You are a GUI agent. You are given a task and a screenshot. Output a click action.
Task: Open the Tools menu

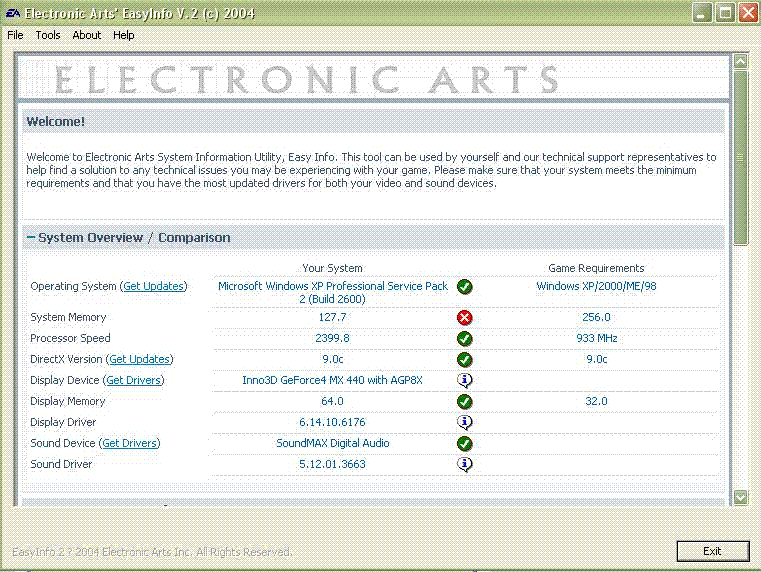tap(48, 35)
